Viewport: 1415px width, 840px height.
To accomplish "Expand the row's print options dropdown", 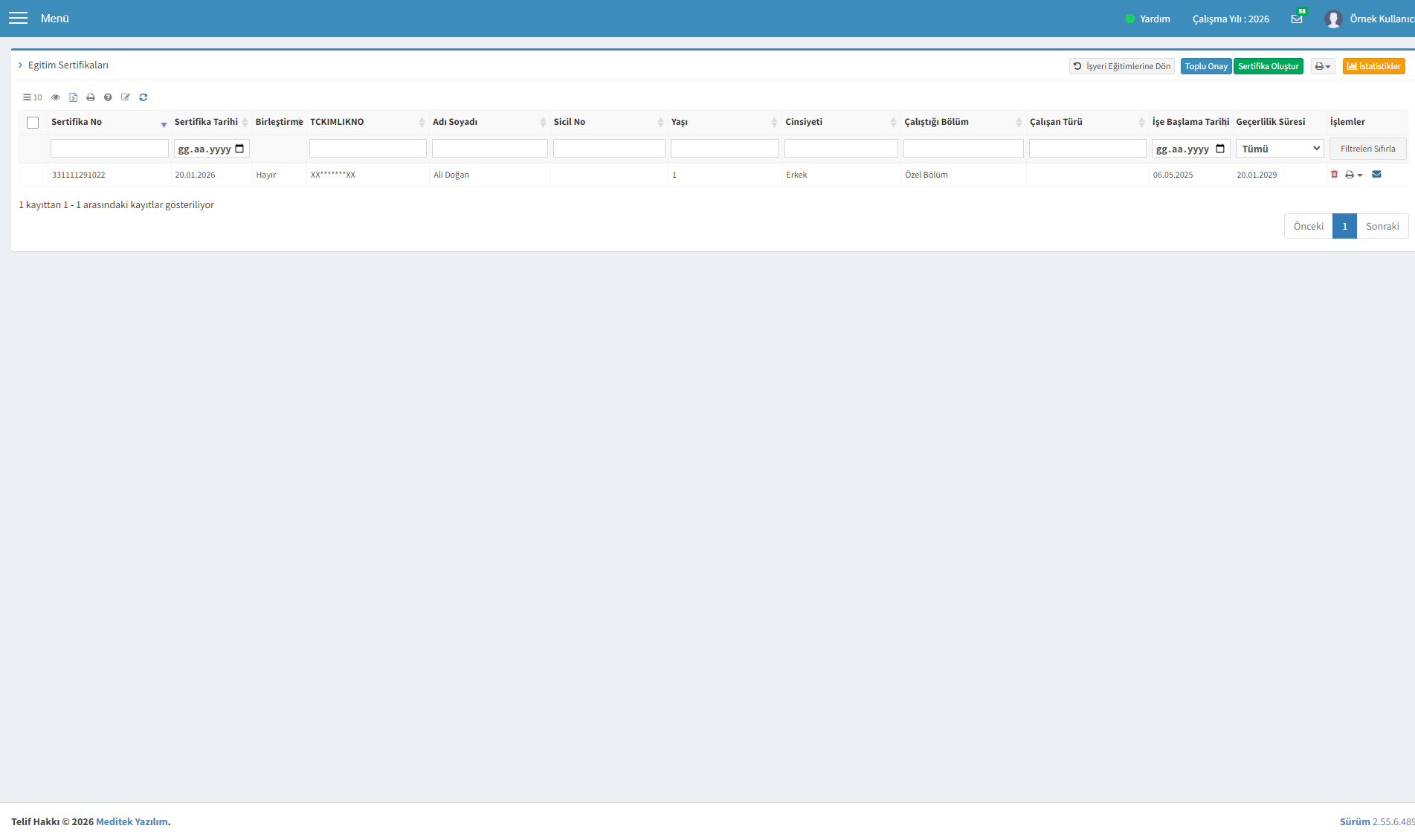I will pos(1354,175).
